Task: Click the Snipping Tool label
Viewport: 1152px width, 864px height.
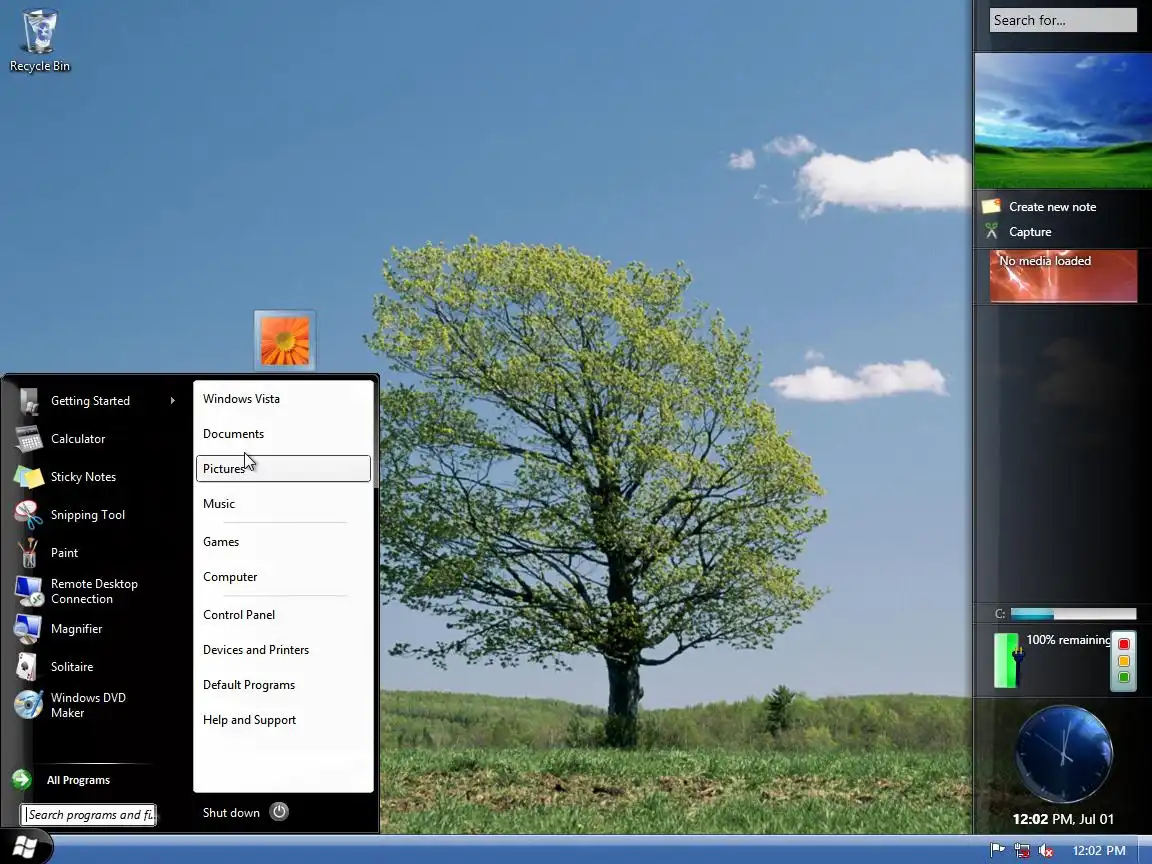Action: 87,516
